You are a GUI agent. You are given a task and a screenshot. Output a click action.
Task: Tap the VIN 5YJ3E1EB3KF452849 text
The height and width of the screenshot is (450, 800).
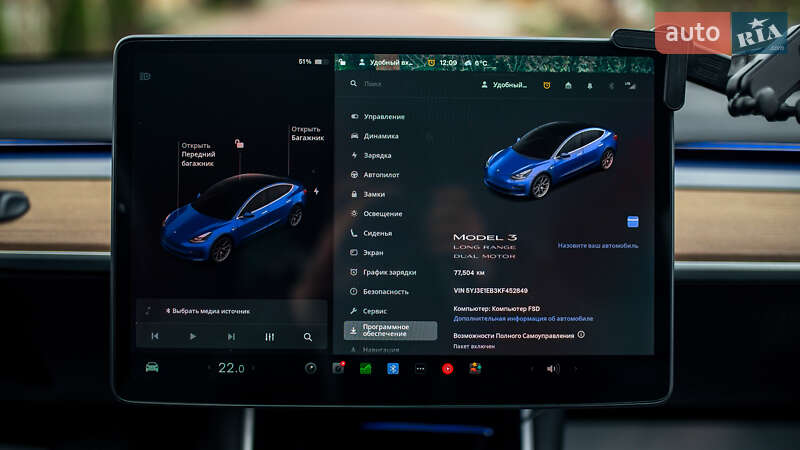(490, 290)
